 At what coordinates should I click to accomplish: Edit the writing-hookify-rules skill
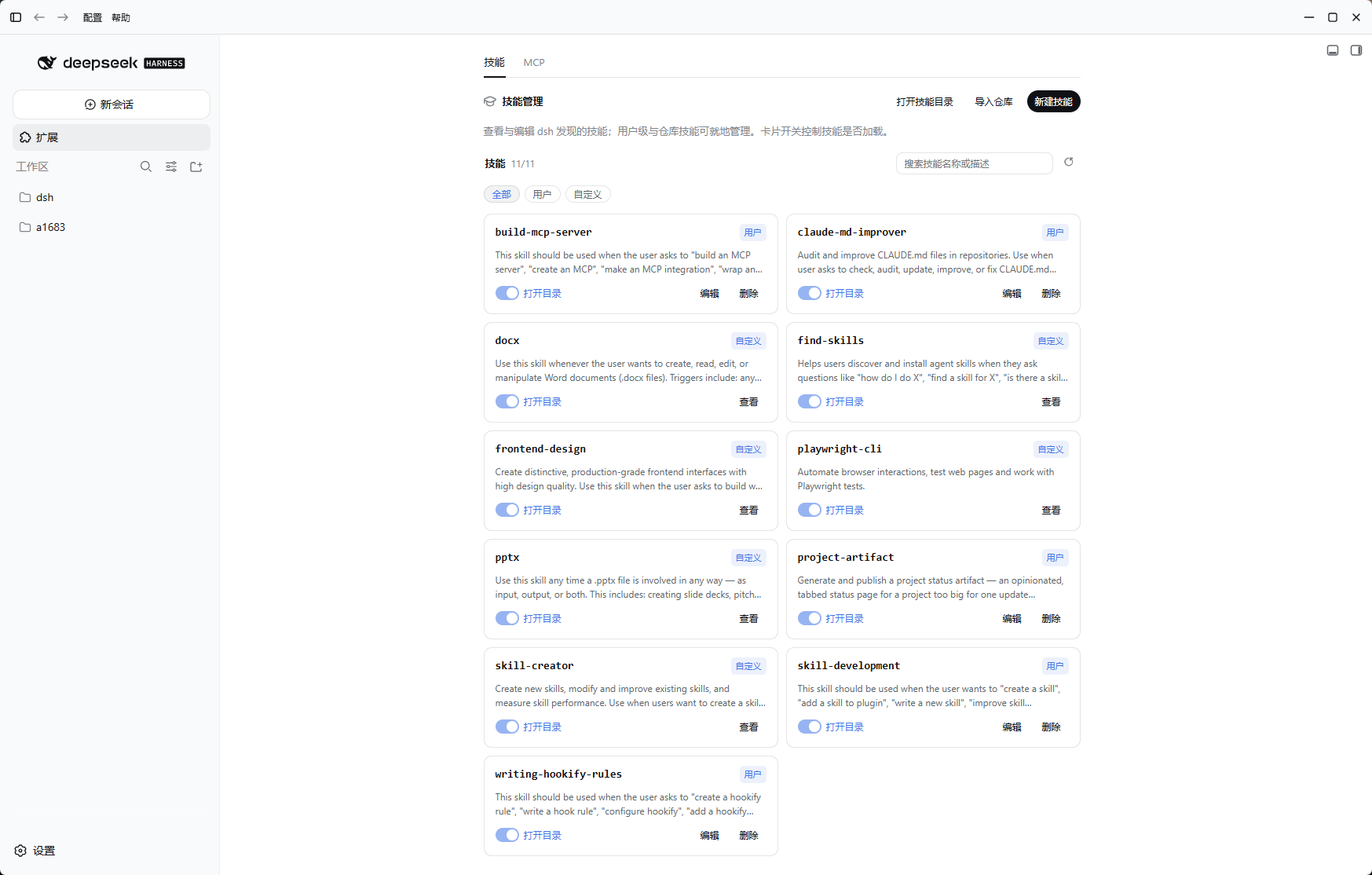click(710, 835)
